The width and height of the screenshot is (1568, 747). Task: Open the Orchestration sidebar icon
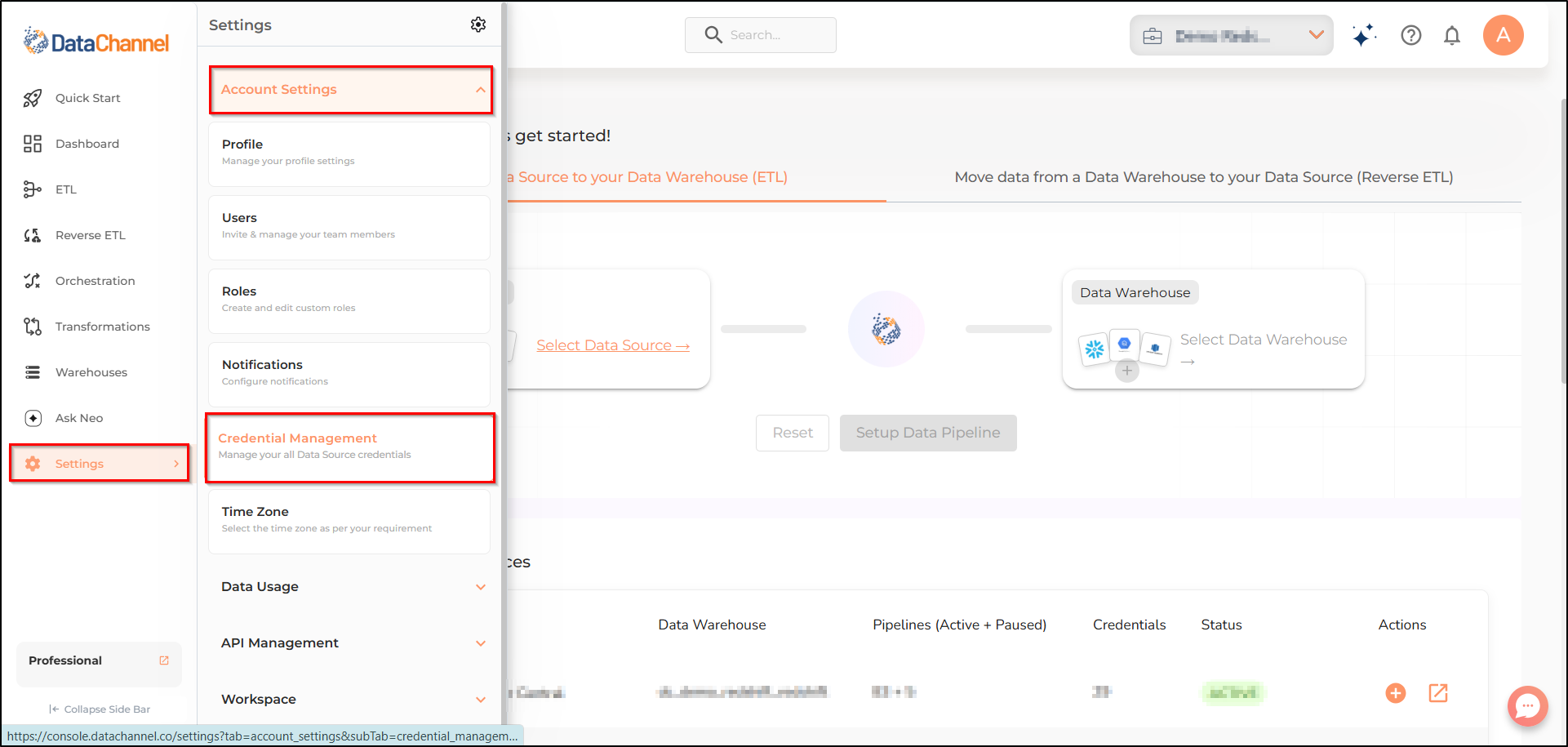coord(33,281)
